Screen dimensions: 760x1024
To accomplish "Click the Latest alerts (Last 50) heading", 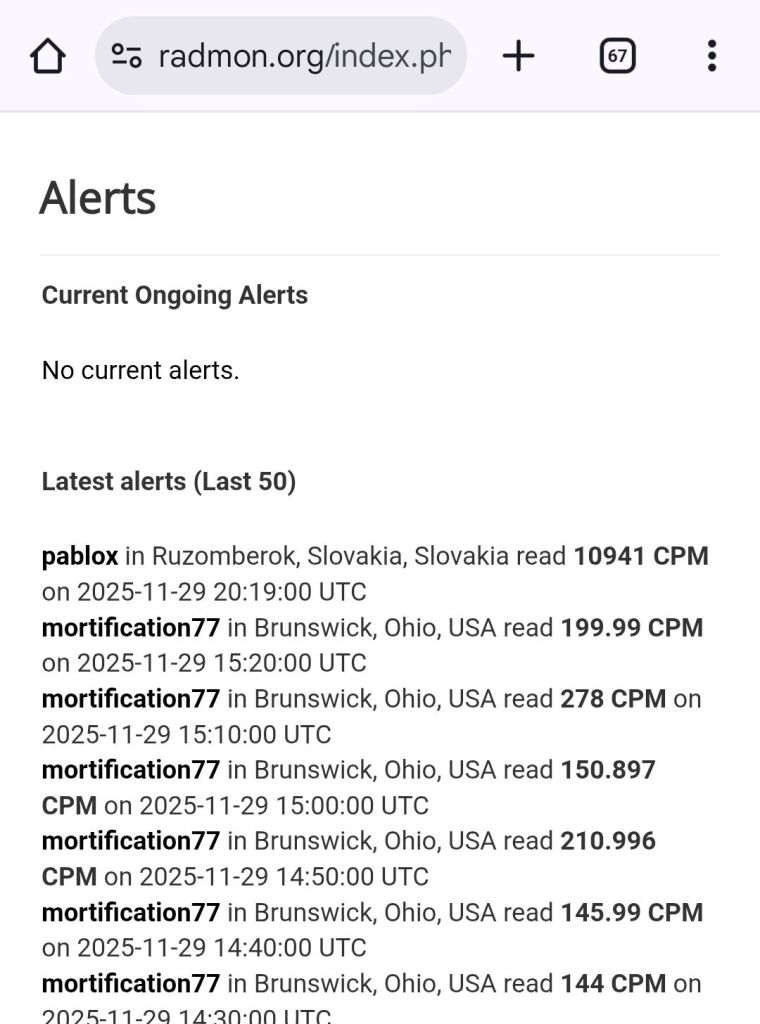I will 169,482.
